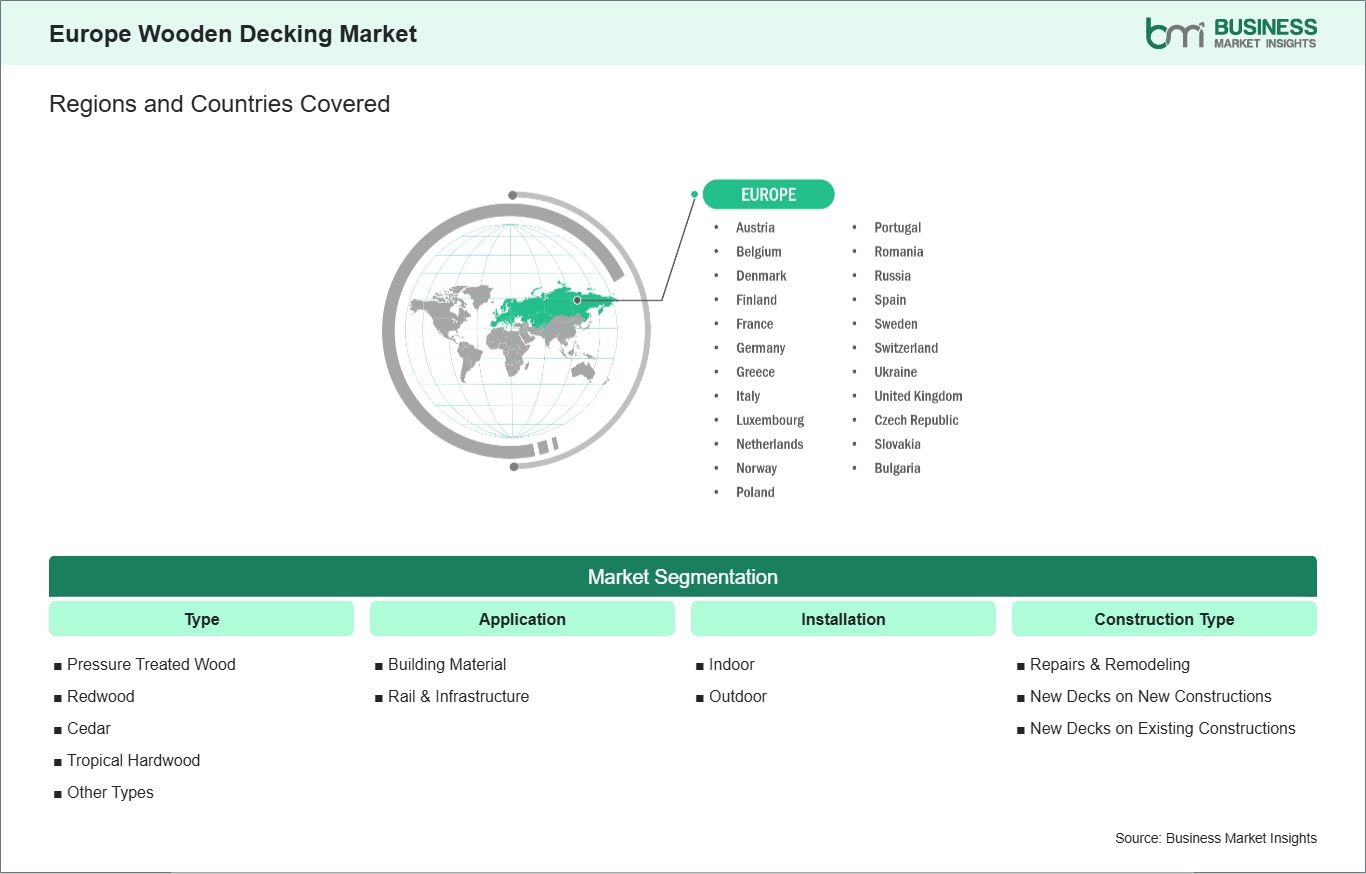Click 'Indoor' under Installation
Image resolution: width=1366 pixels, height=874 pixels.
click(731, 665)
